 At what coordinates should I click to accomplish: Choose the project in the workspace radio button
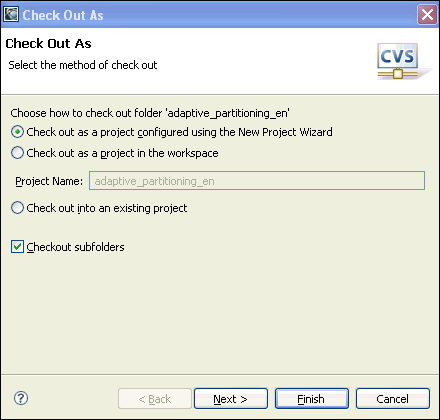click(x=17, y=153)
